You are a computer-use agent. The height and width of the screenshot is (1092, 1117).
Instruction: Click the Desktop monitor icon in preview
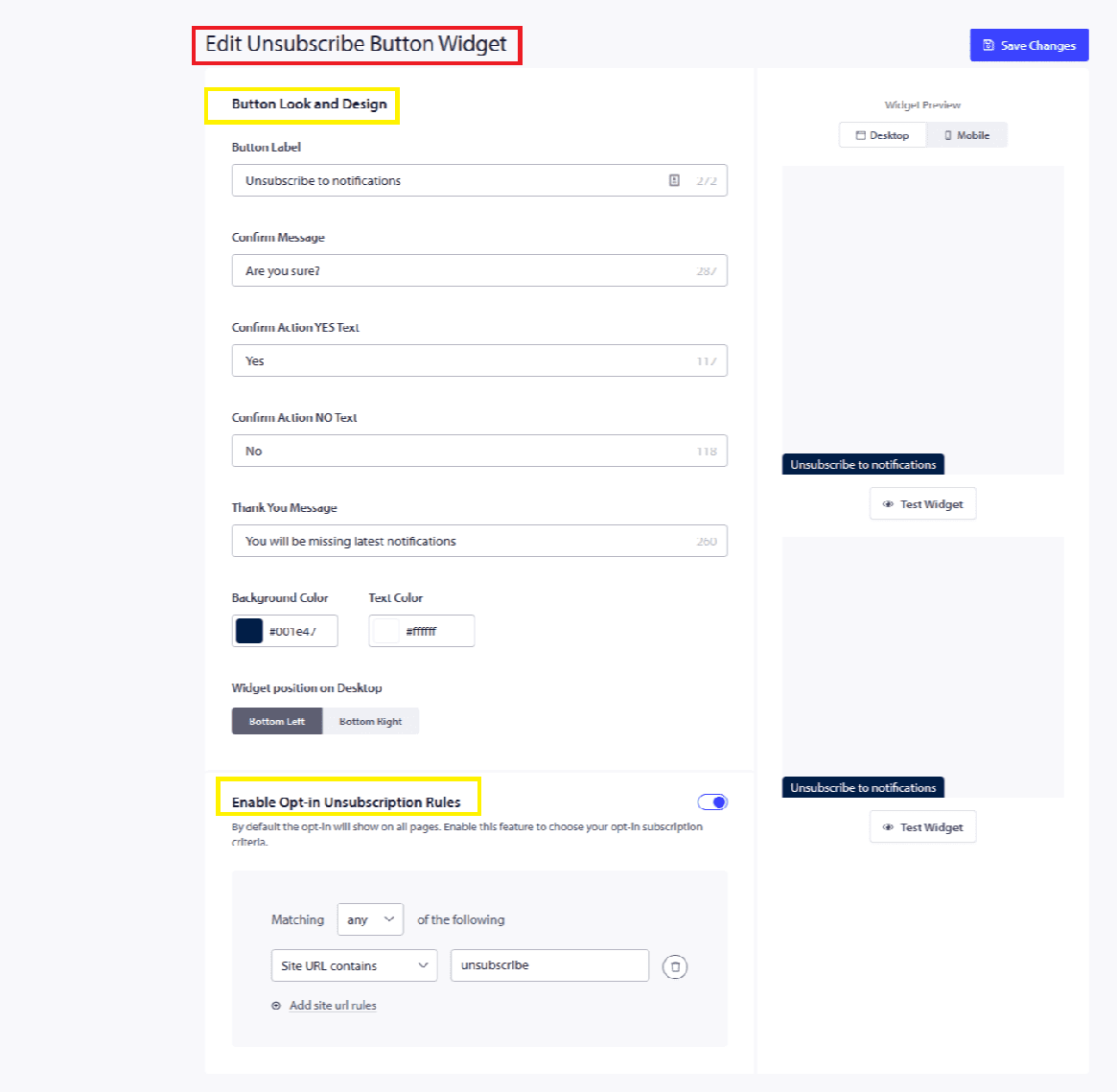click(x=860, y=135)
